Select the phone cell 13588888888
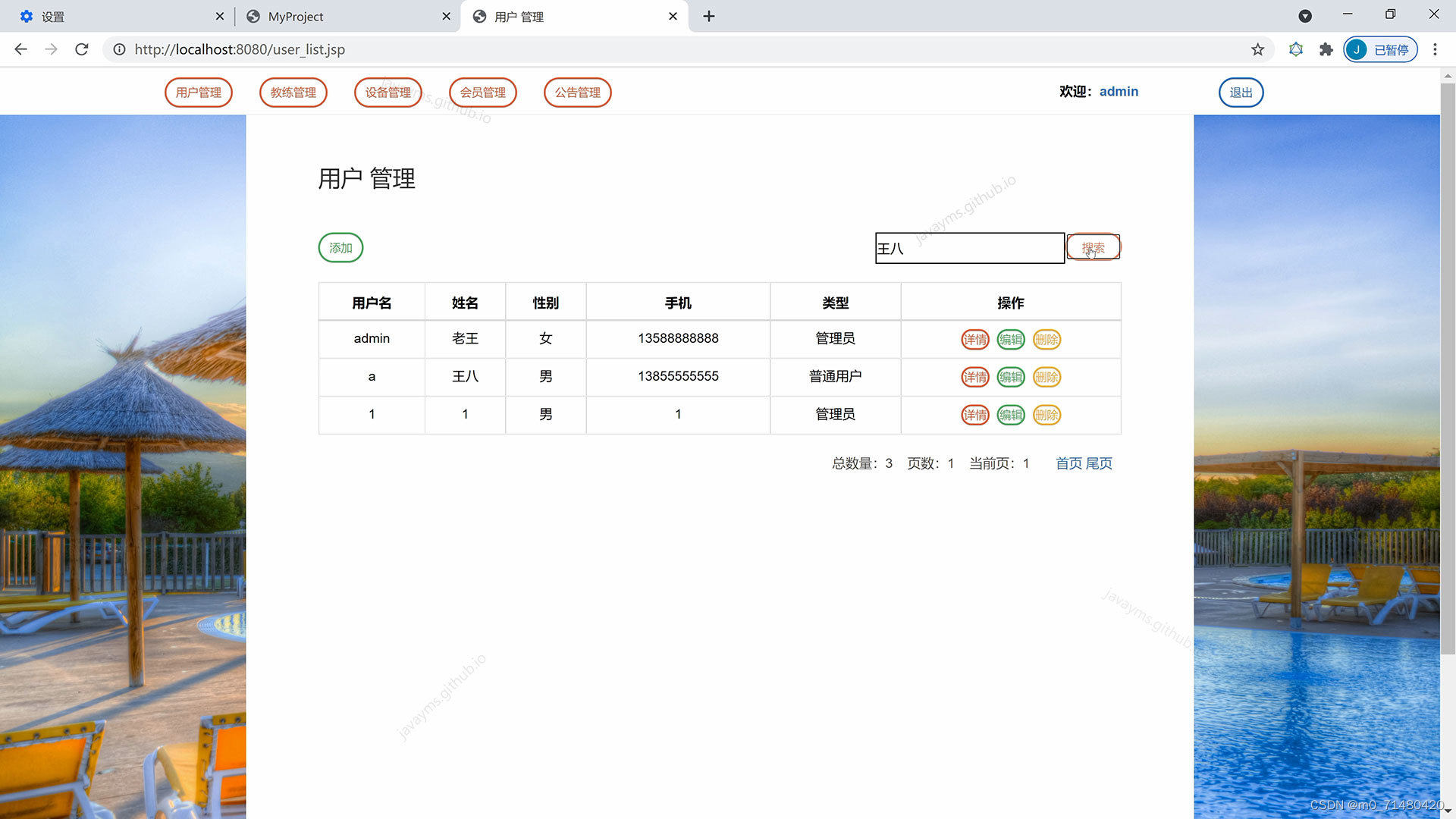The height and width of the screenshot is (819, 1456). [x=678, y=338]
